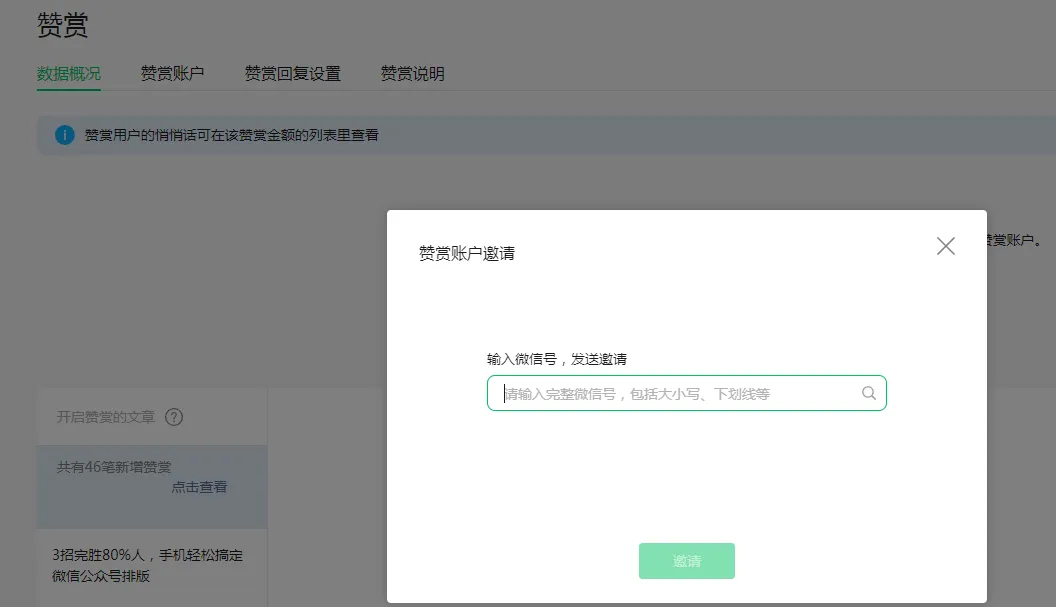The height and width of the screenshot is (607, 1056).
Task: Click the search magnifier in the WeChat ID field
Action: 867,393
